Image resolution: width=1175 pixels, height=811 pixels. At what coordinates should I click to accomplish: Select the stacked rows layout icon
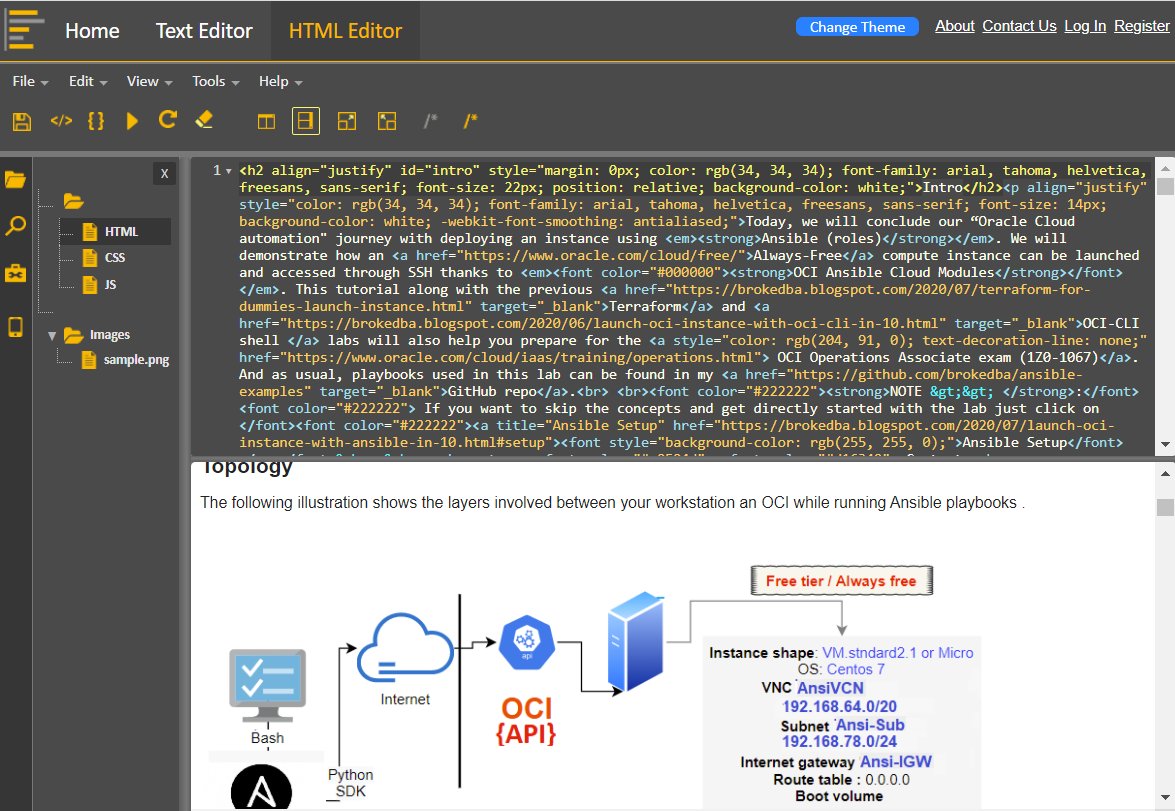click(x=305, y=121)
